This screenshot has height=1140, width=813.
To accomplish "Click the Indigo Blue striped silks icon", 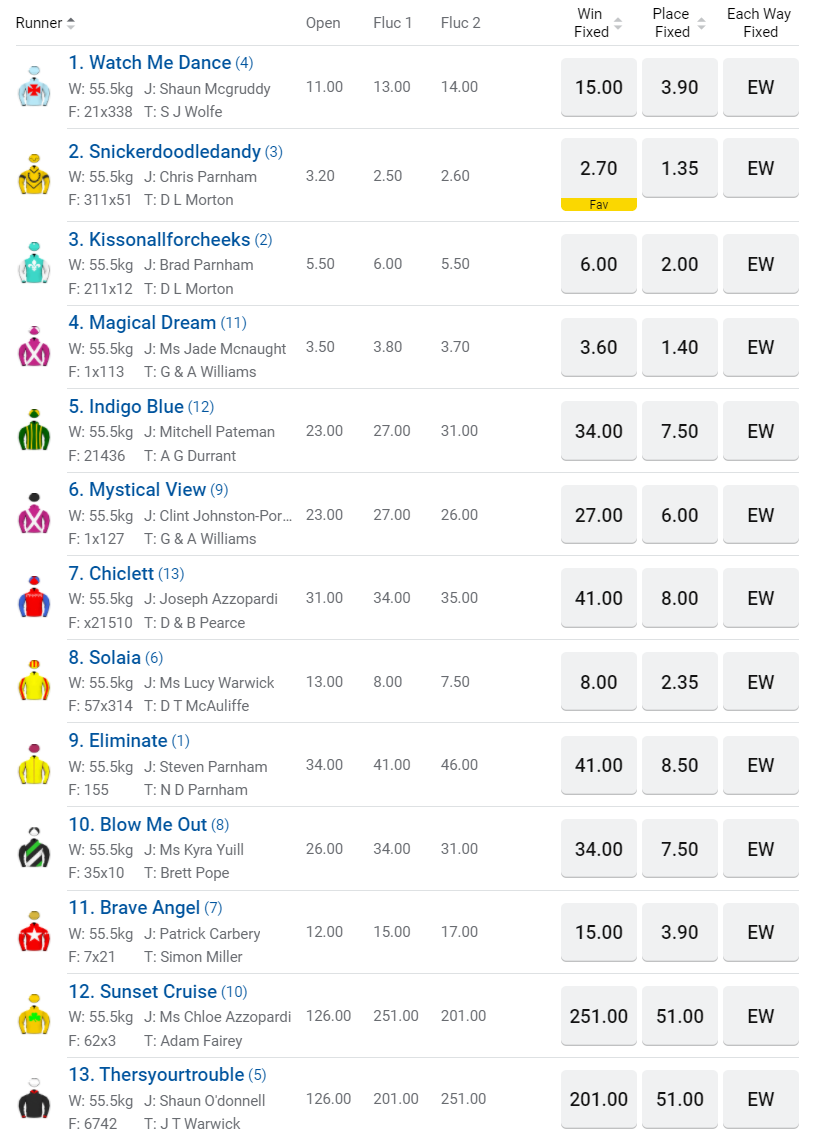I will coord(34,430).
